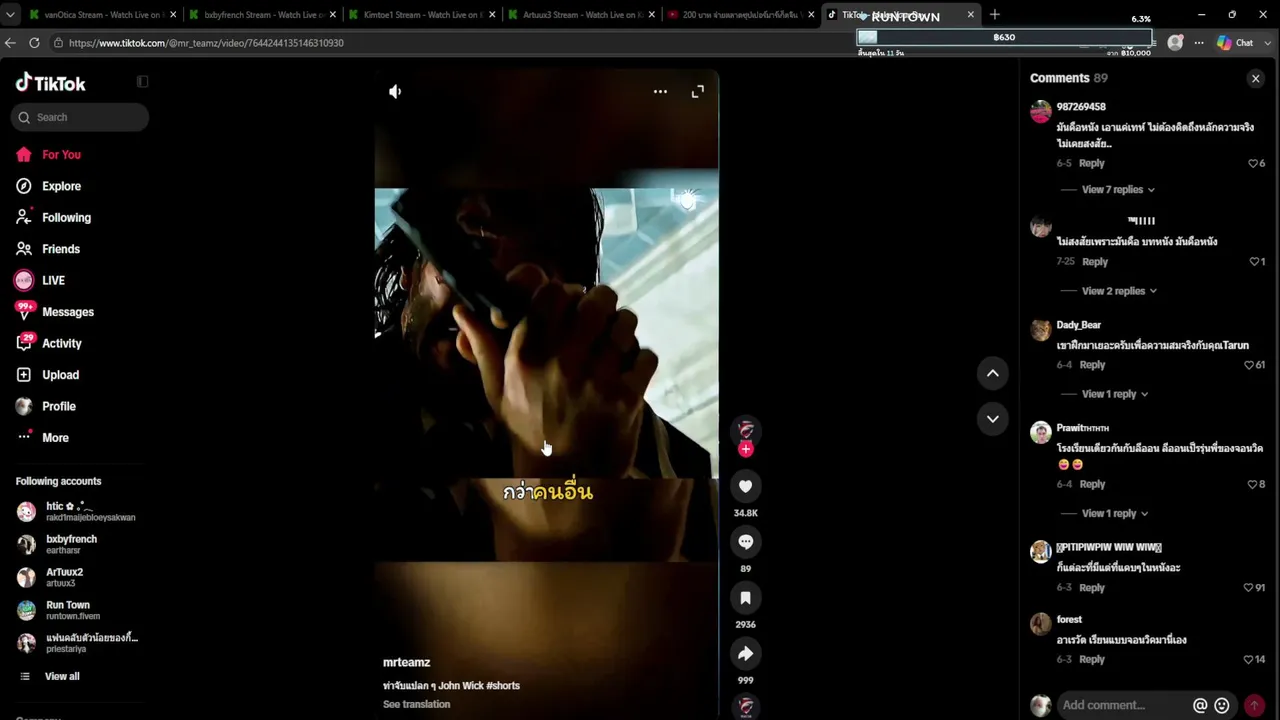Insert a mention with the @ icon
This screenshot has height=720, width=1280.
point(1200,705)
